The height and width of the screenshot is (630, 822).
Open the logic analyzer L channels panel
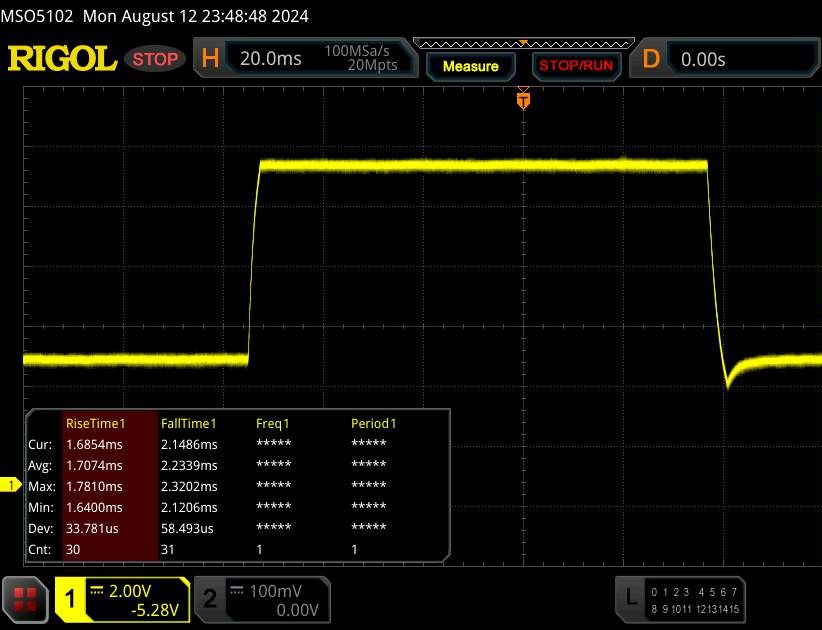(680, 600)
